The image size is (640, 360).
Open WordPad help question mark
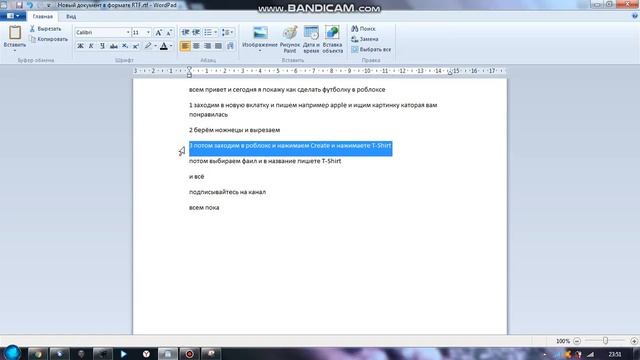(x=634, y=16)
